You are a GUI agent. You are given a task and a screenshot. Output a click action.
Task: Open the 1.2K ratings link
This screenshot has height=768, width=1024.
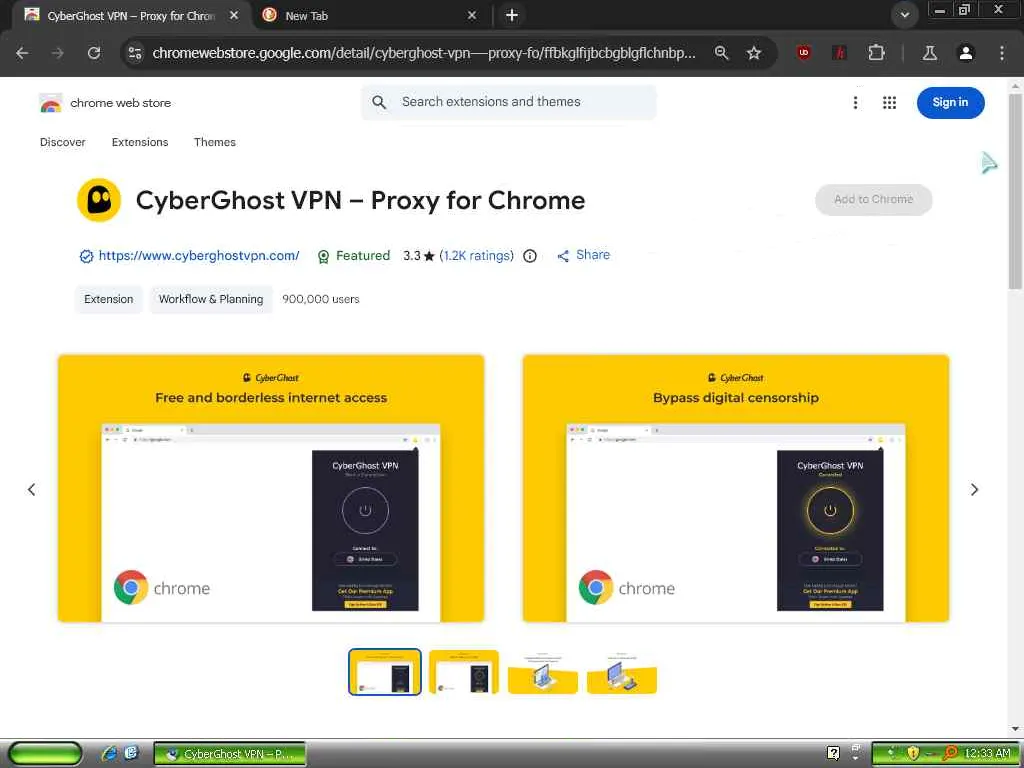coord(477,255)
